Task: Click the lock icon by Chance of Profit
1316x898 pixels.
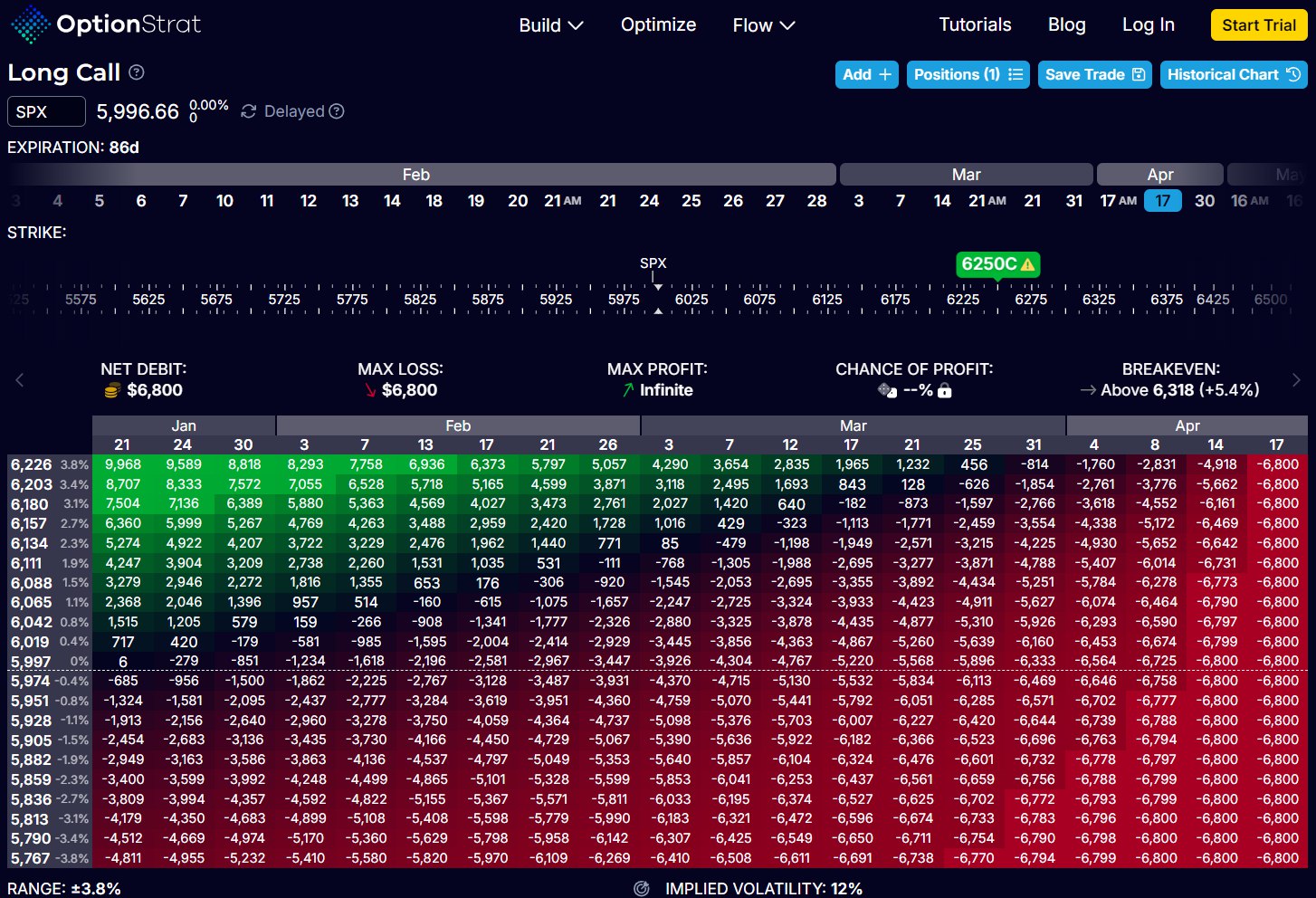Action: click(x=945, y=391)
